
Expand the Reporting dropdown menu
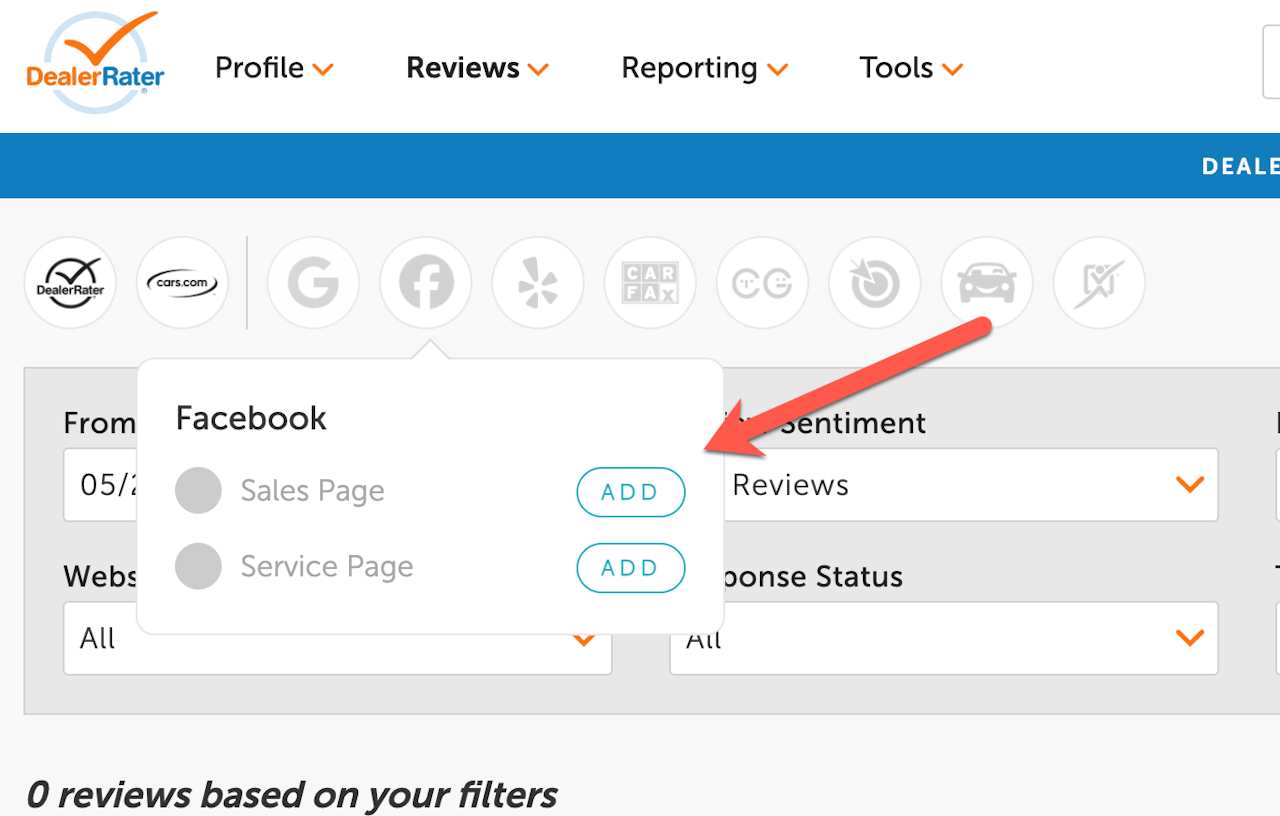704,68
